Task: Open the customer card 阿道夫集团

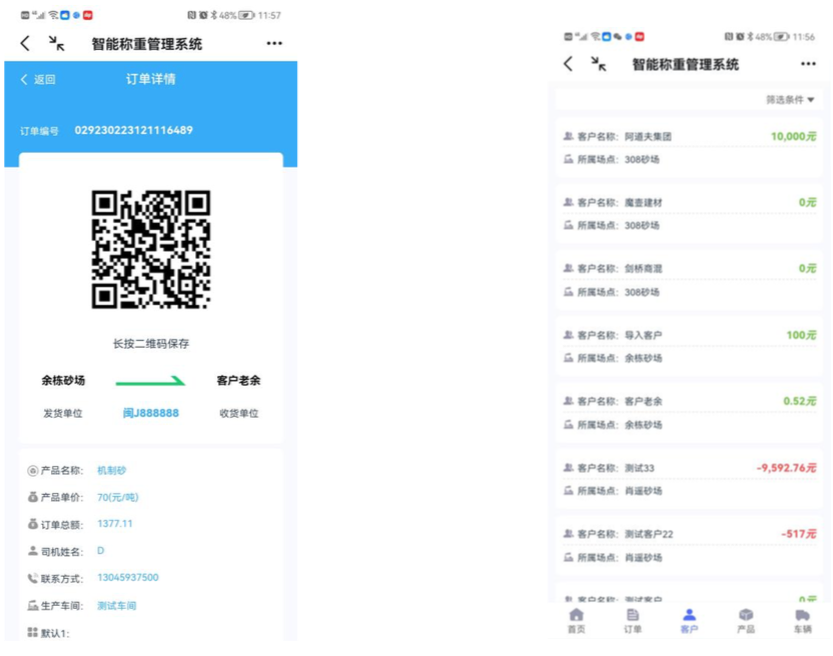Action: tap(689, 148)
